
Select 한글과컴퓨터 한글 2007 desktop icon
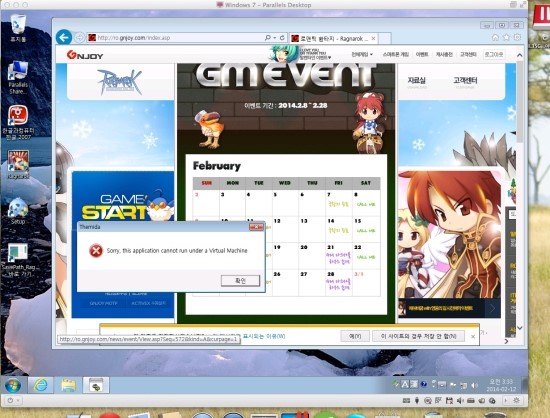tap(18, 122)
